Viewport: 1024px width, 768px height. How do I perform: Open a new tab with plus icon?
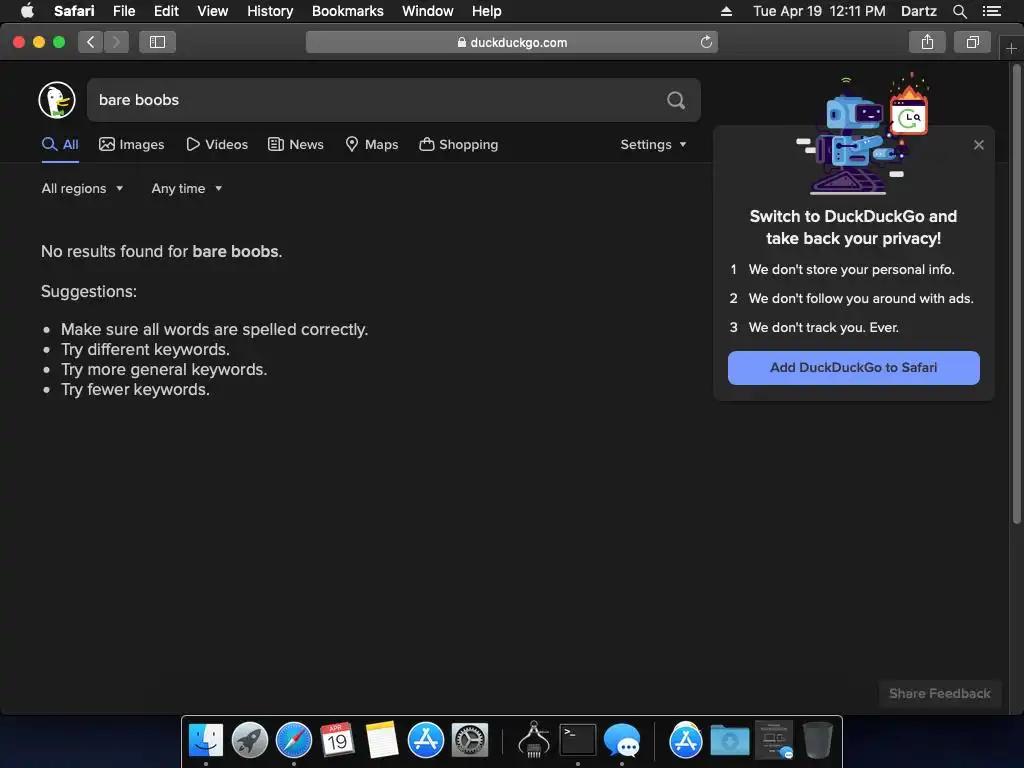pyautogui.click(x=1011, y=48)
